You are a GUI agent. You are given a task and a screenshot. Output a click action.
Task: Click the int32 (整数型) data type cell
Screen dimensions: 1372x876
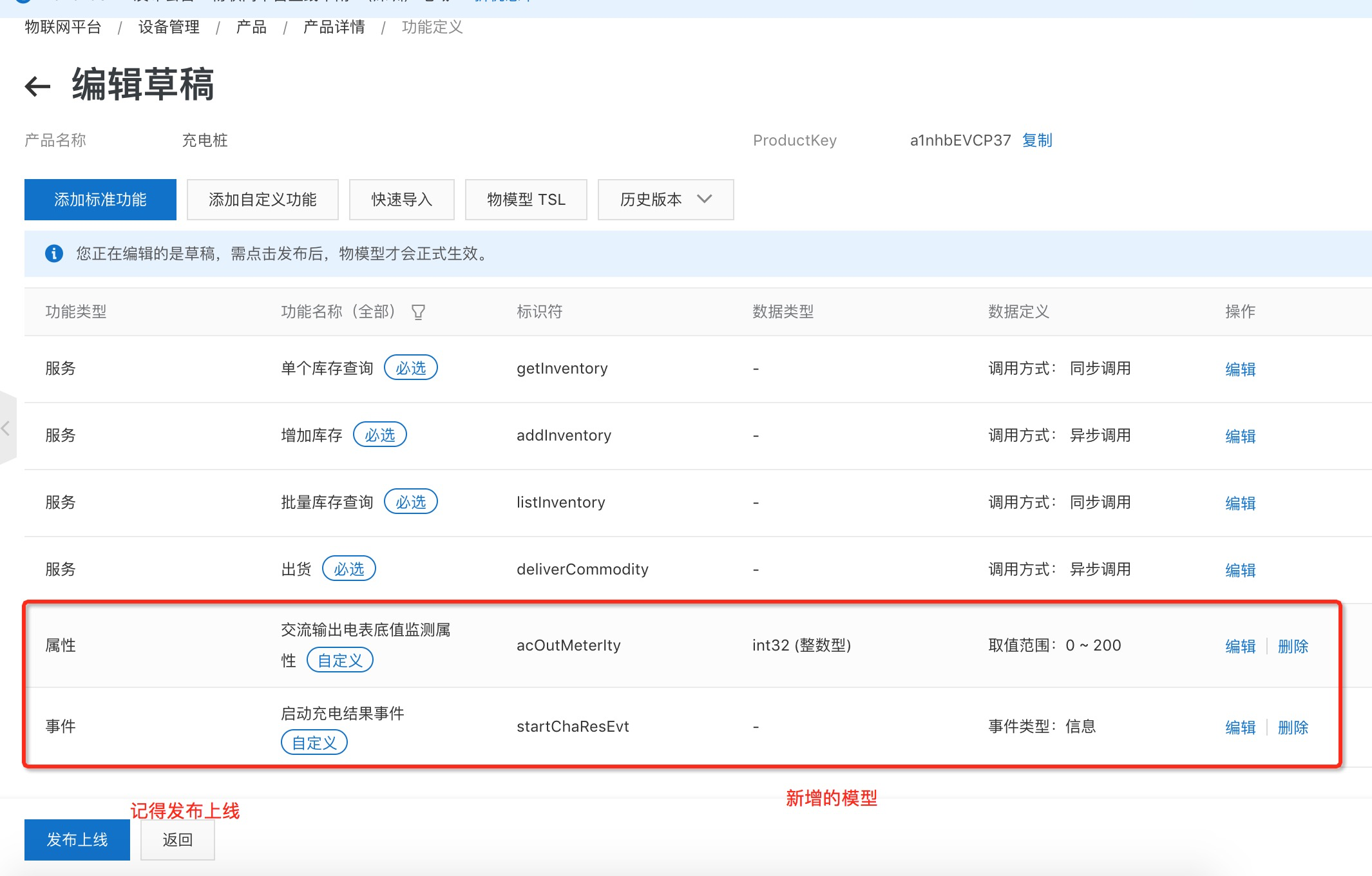(x=802, y=645)
